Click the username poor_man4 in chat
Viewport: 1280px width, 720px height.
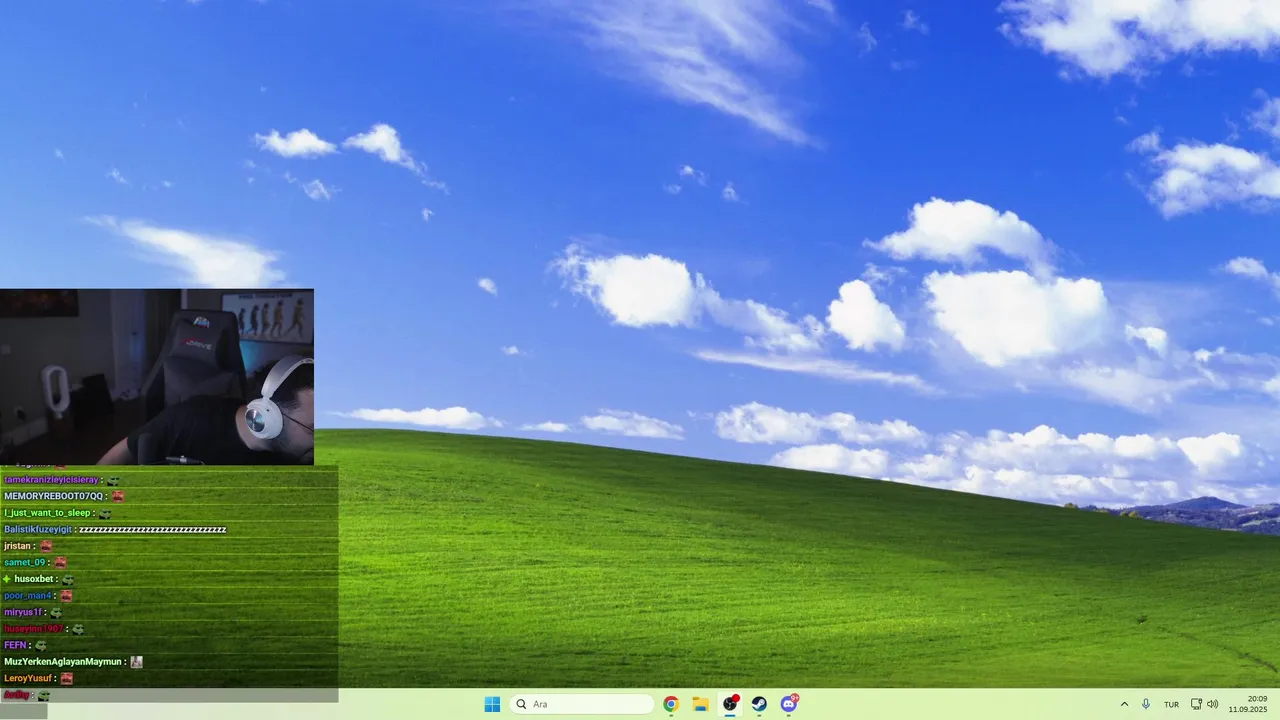click(x=27, y=595)
